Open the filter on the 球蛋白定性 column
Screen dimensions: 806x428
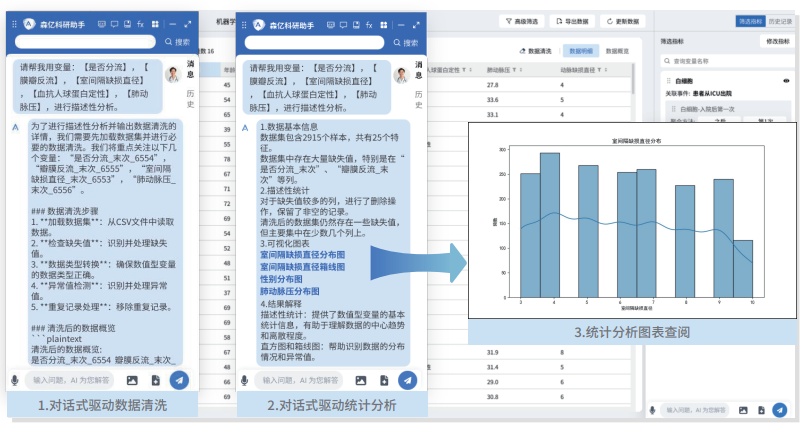[464, 69]
